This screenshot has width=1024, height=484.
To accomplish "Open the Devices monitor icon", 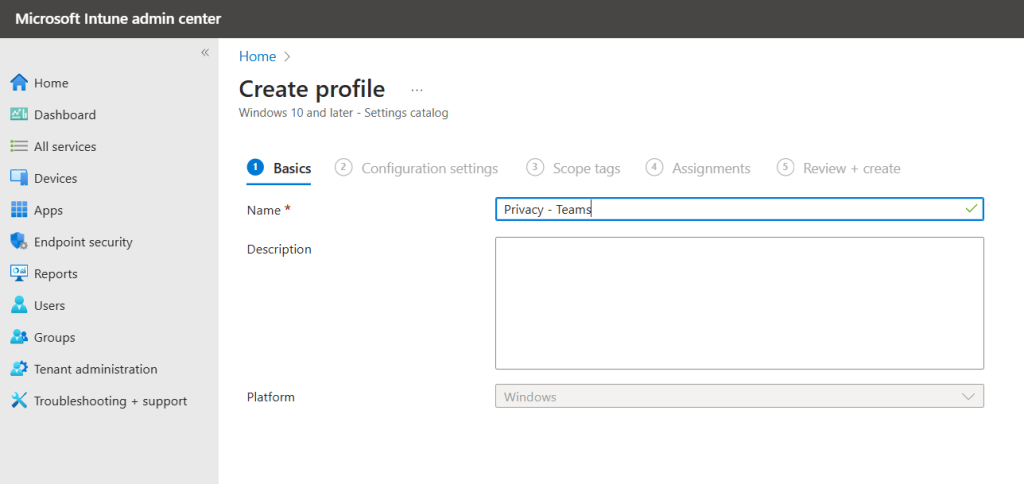I will coord(18,178).
